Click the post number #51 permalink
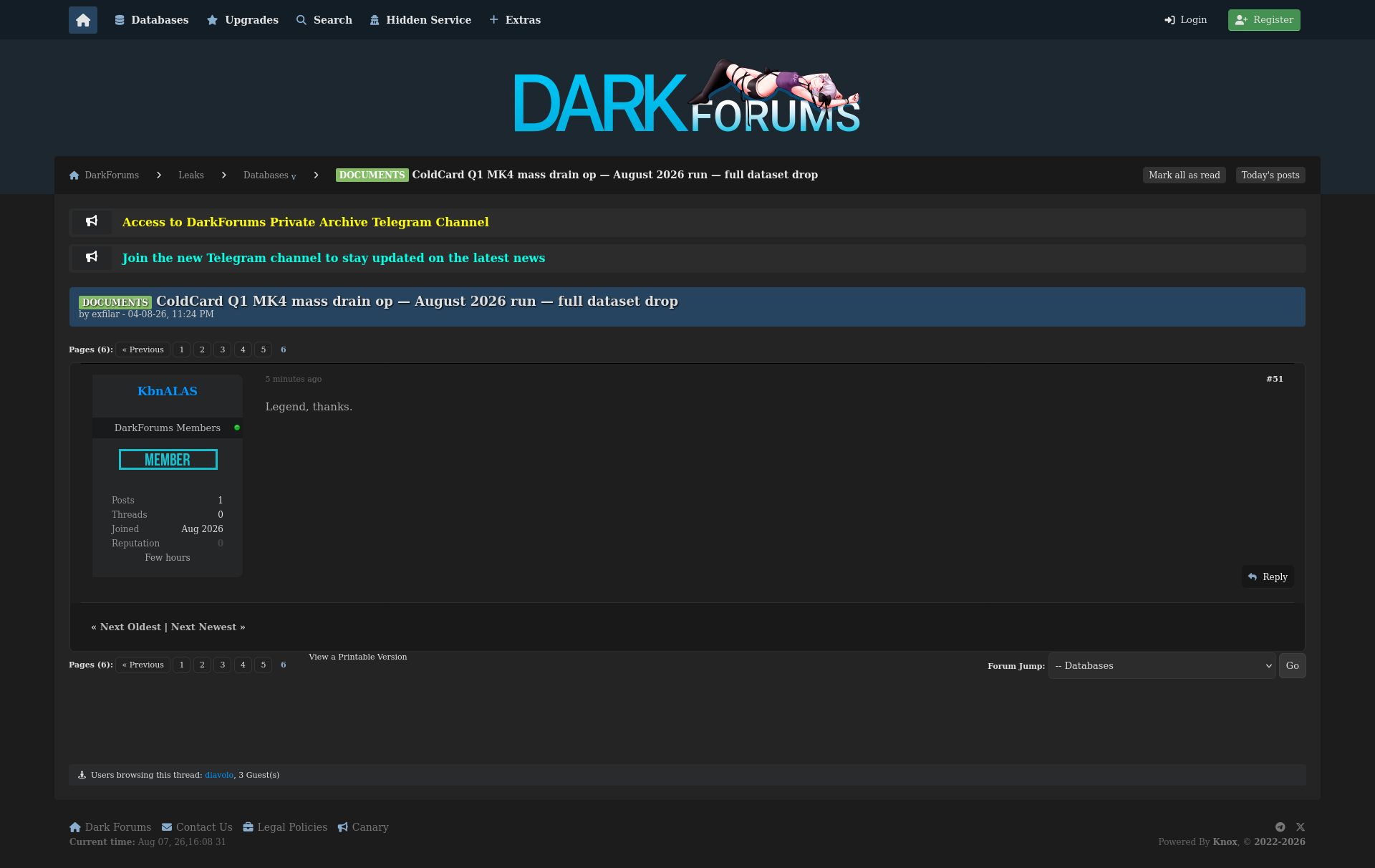 pyautogui.click(x=1275, y=379)
